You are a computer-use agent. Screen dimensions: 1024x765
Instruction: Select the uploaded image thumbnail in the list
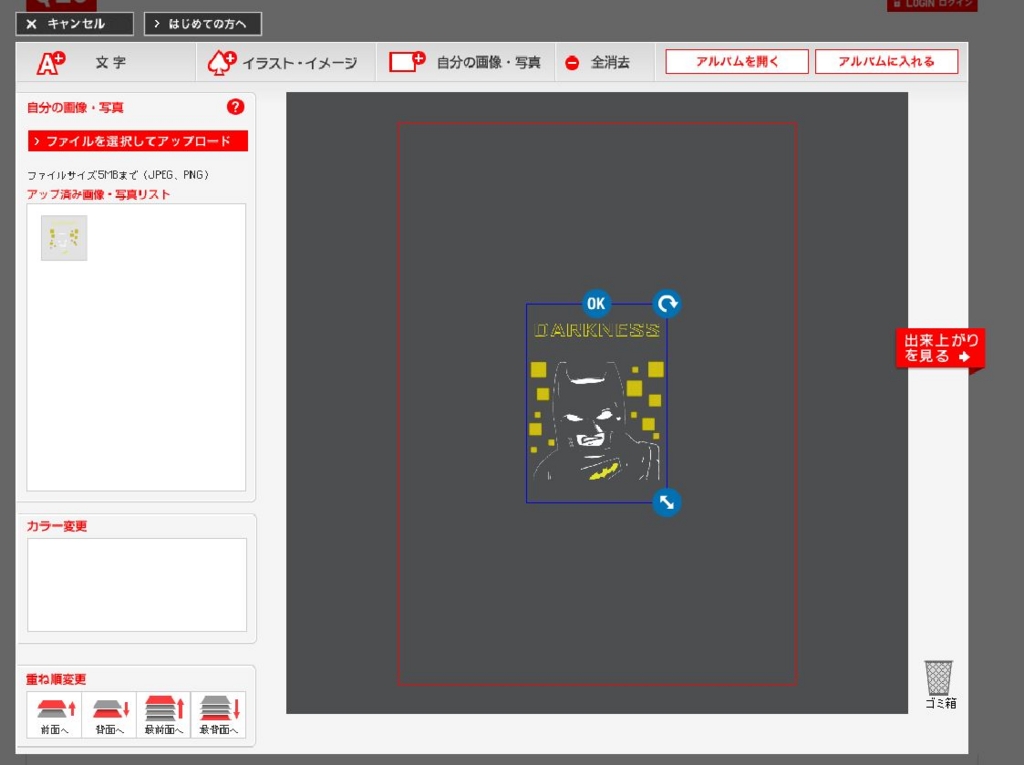point(64,238)
